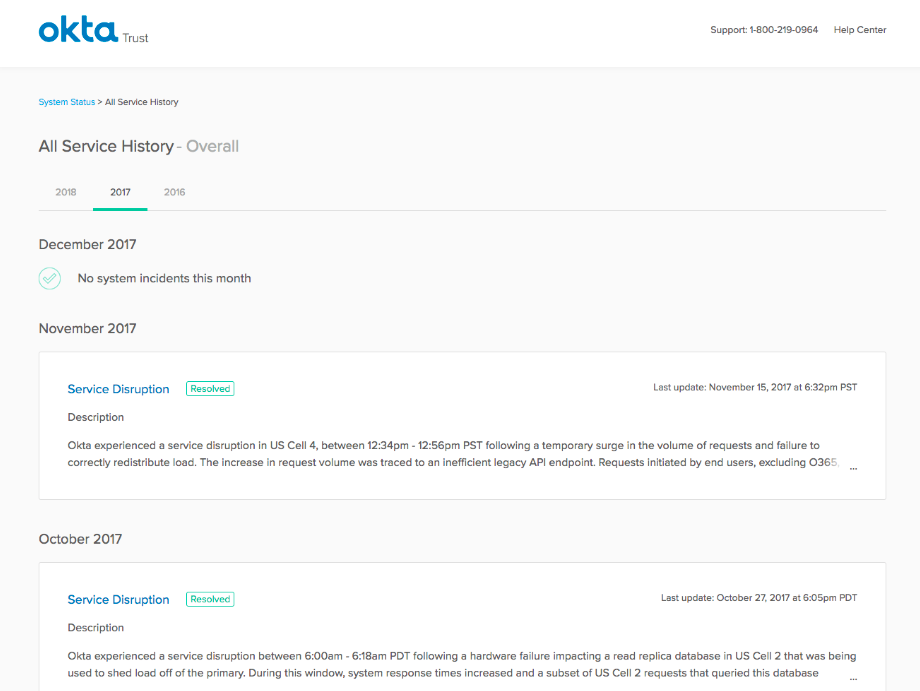Image resolution: width=920 pixels, height=691 pixels.
Task: Click the November last update timestamp
Action: coord(755,387)
